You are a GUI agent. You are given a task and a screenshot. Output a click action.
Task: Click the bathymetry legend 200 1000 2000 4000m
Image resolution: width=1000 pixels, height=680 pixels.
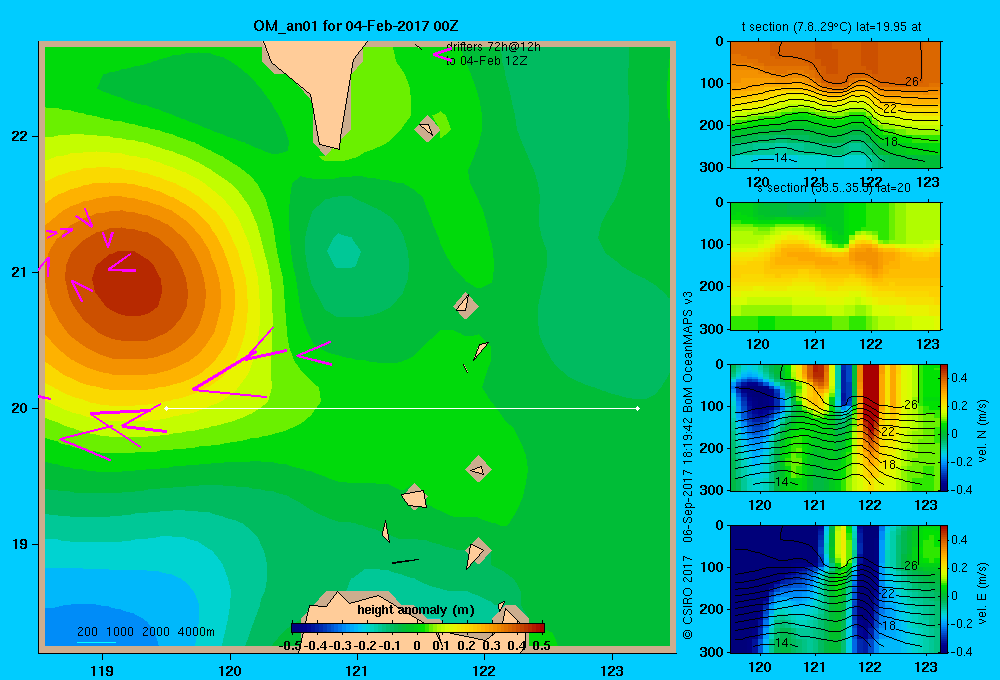(145, 632)
